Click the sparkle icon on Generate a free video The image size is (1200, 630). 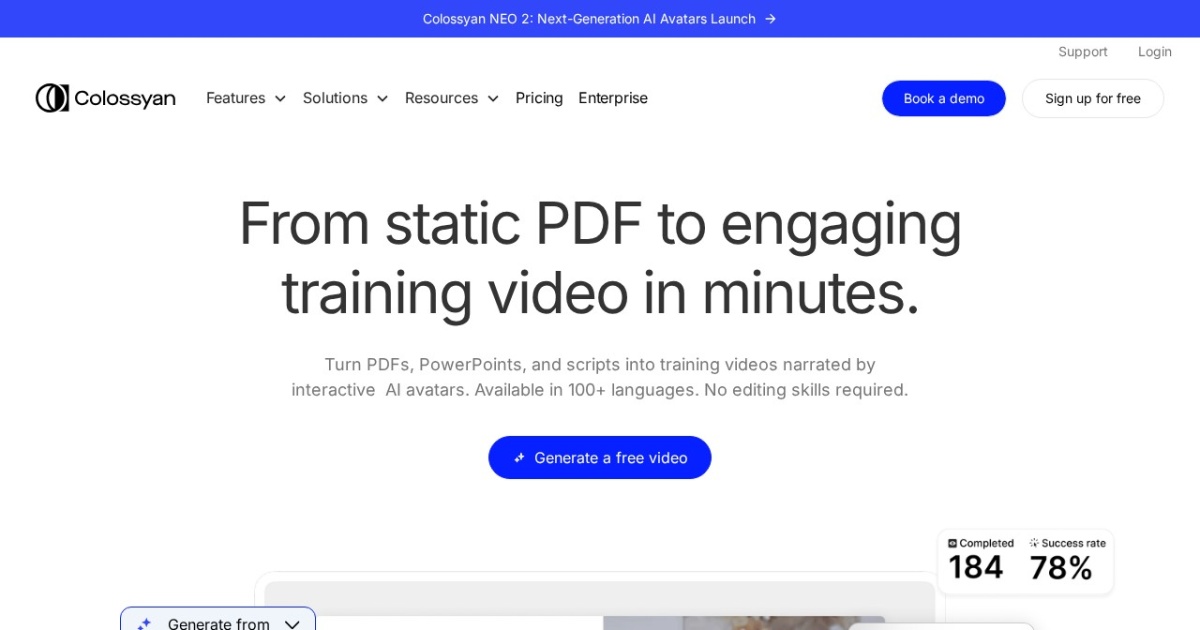point(519,458)
